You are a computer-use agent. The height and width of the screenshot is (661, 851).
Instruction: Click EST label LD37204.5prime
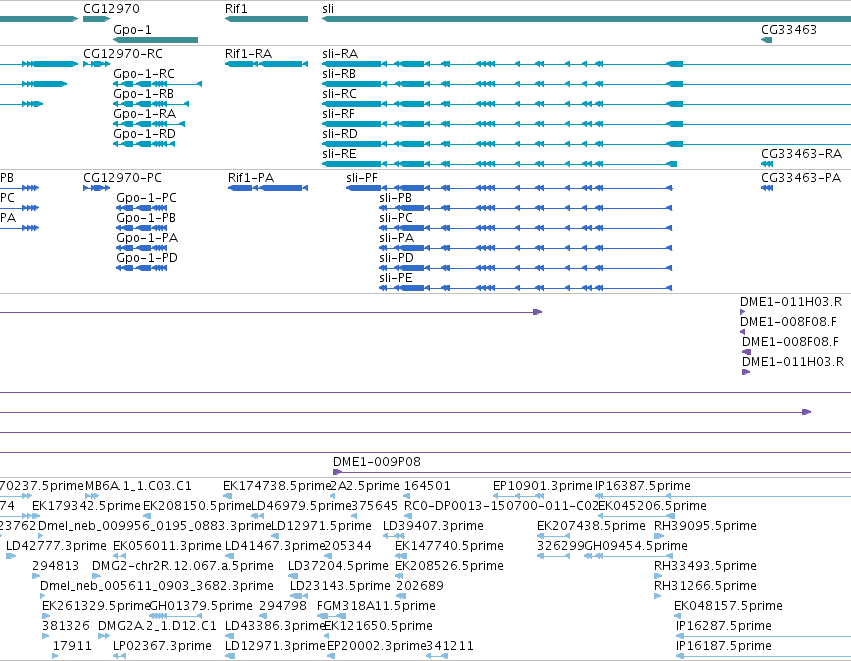coord(338,566)
